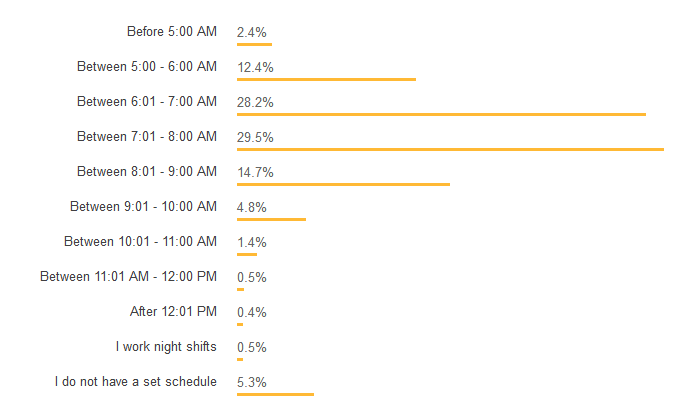The image size is (684, 418).
Task: Click the 'Between 7:01 - 8:00 AM' label
Action: [147, 137]
